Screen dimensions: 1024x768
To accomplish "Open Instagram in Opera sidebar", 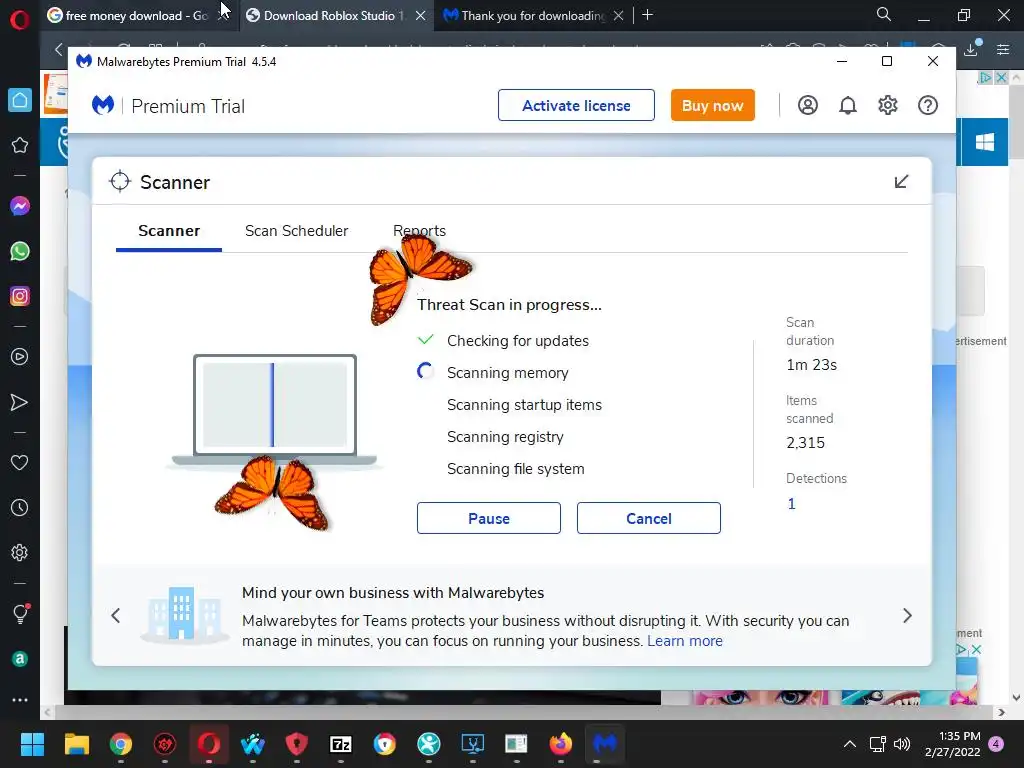I will pos(20,296).
